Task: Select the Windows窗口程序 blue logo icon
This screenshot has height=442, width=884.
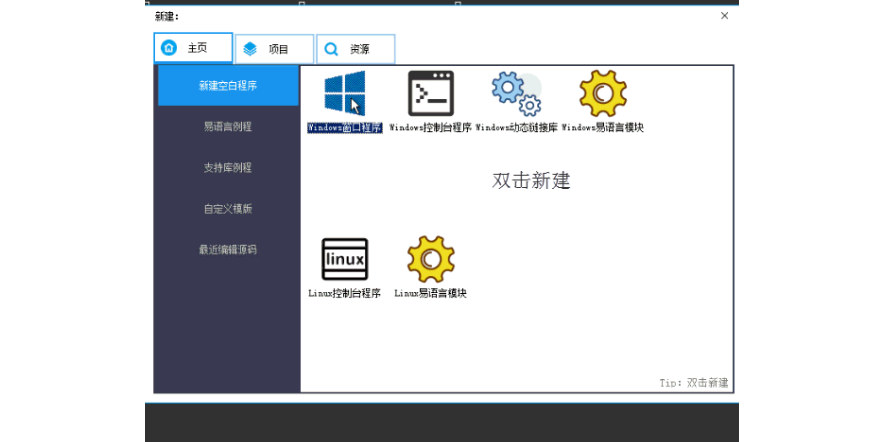Action: (345, 93)
